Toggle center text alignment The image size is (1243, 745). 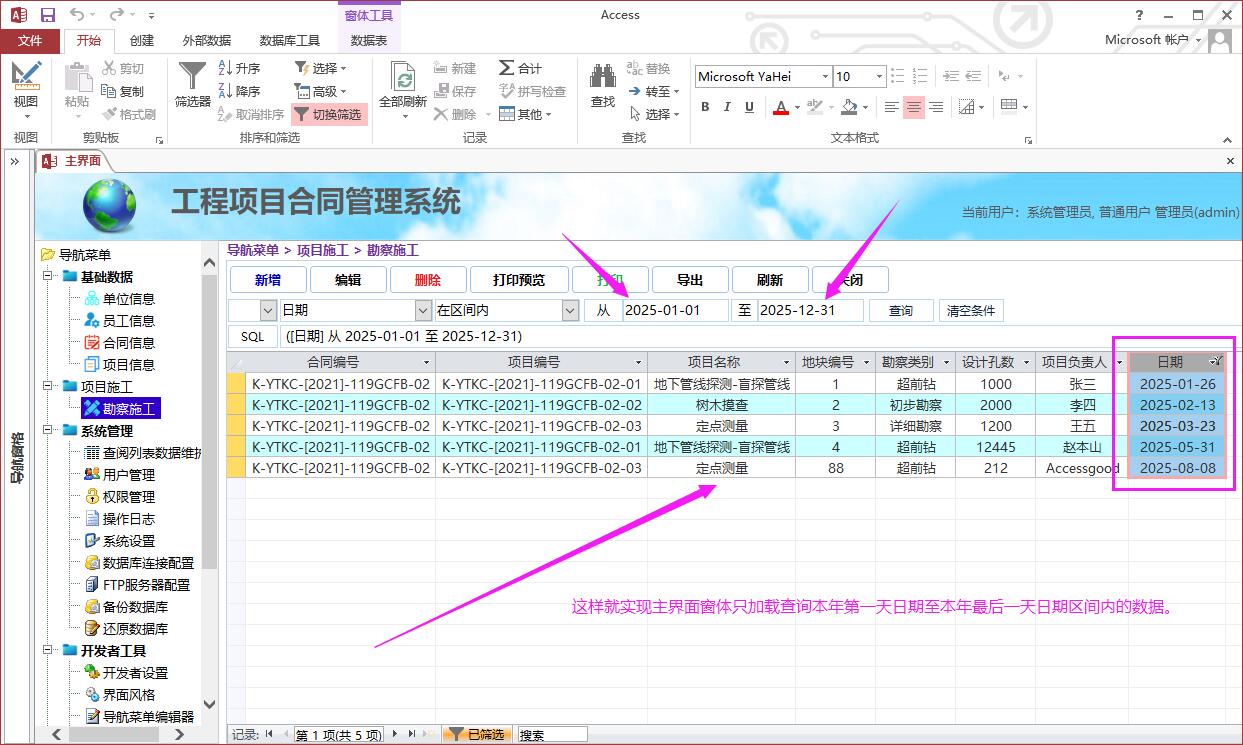pyautogui.click(x=913, y=107)
